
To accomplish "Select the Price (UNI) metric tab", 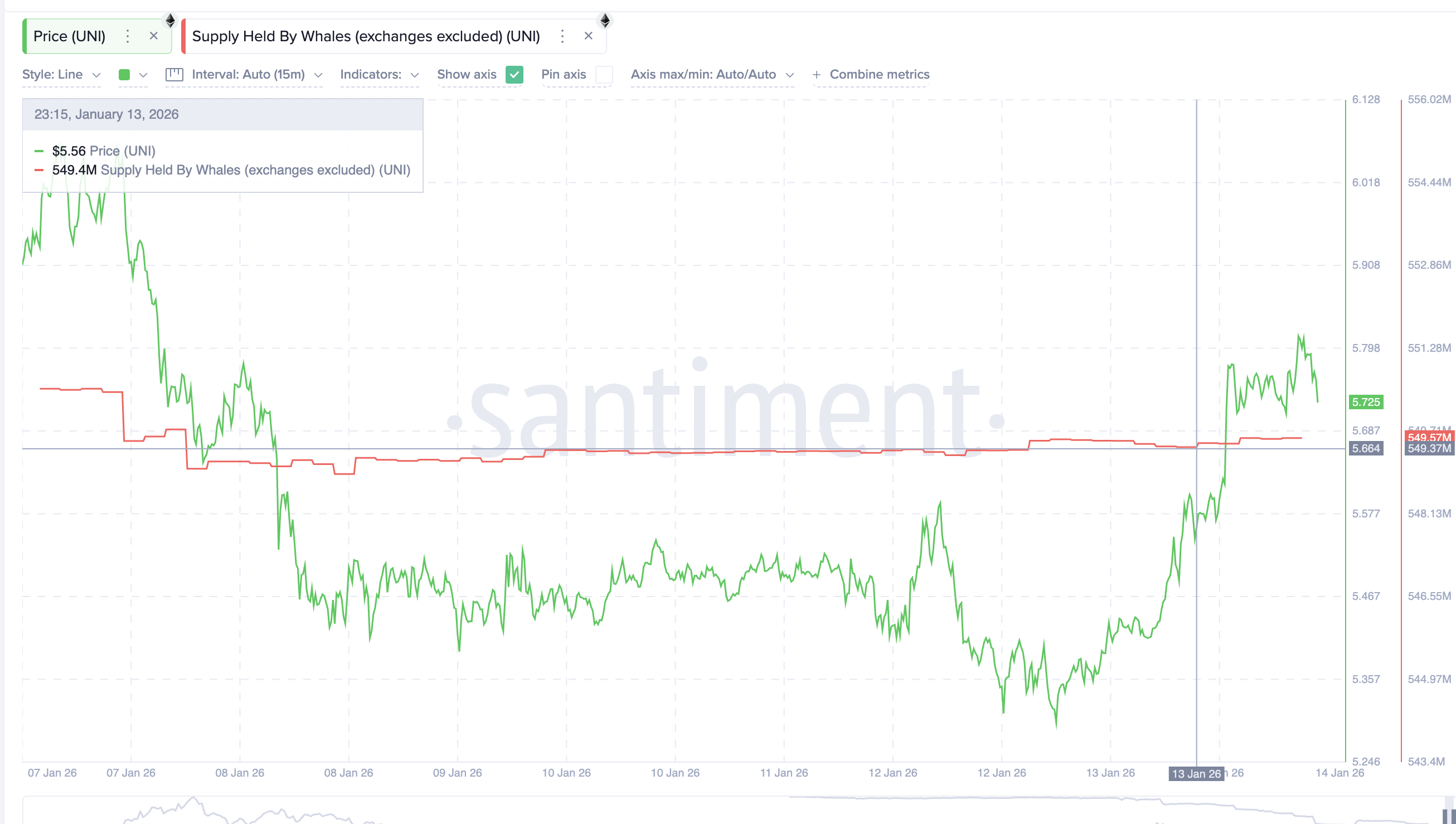I will (70, 36).
